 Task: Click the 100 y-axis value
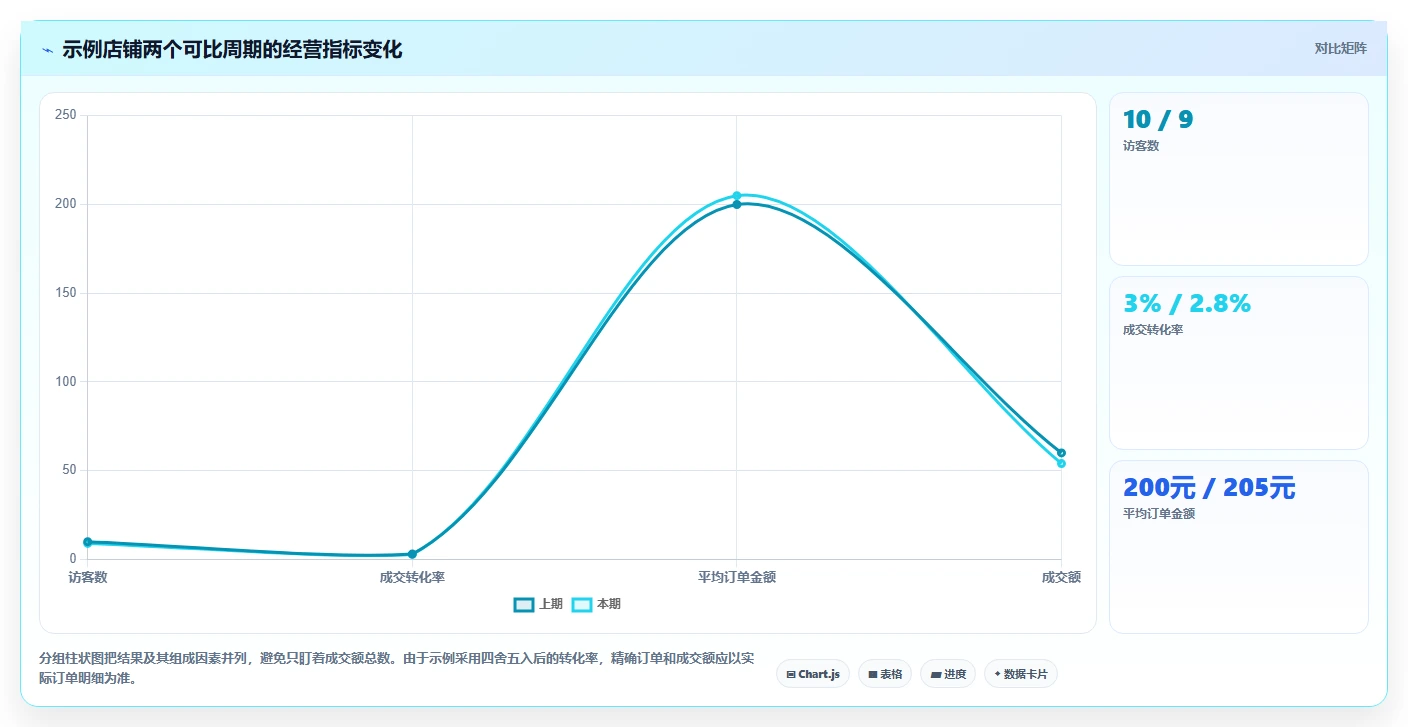tap(66, 381)
